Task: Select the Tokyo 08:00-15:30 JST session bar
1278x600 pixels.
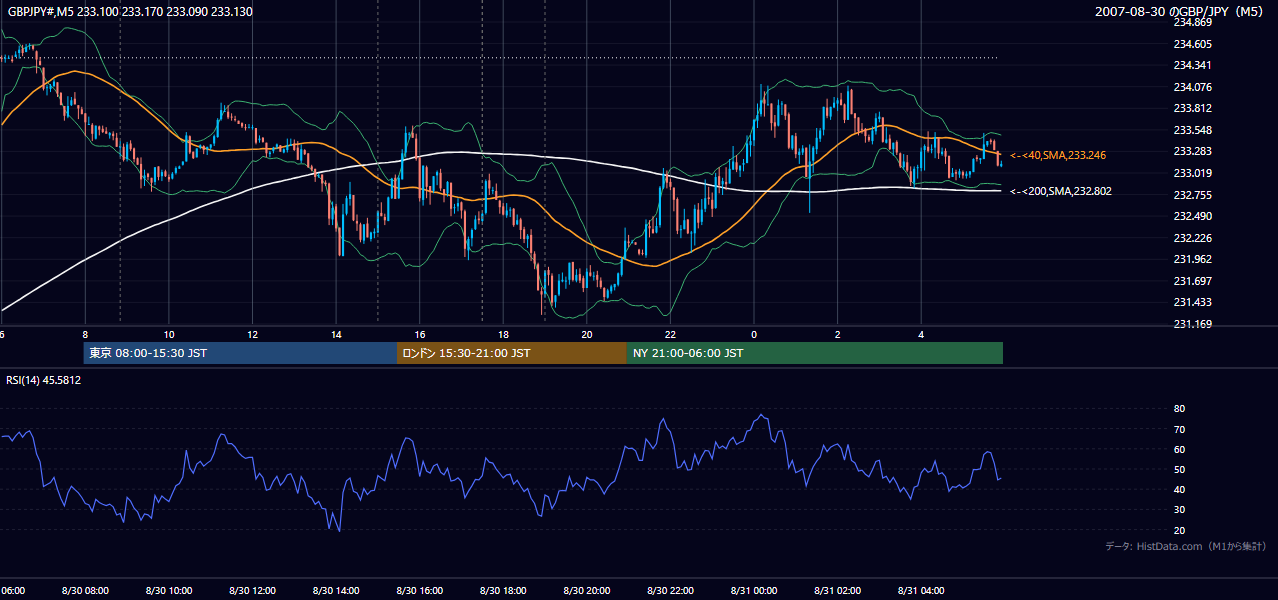Action: click(x=241, y=353)
